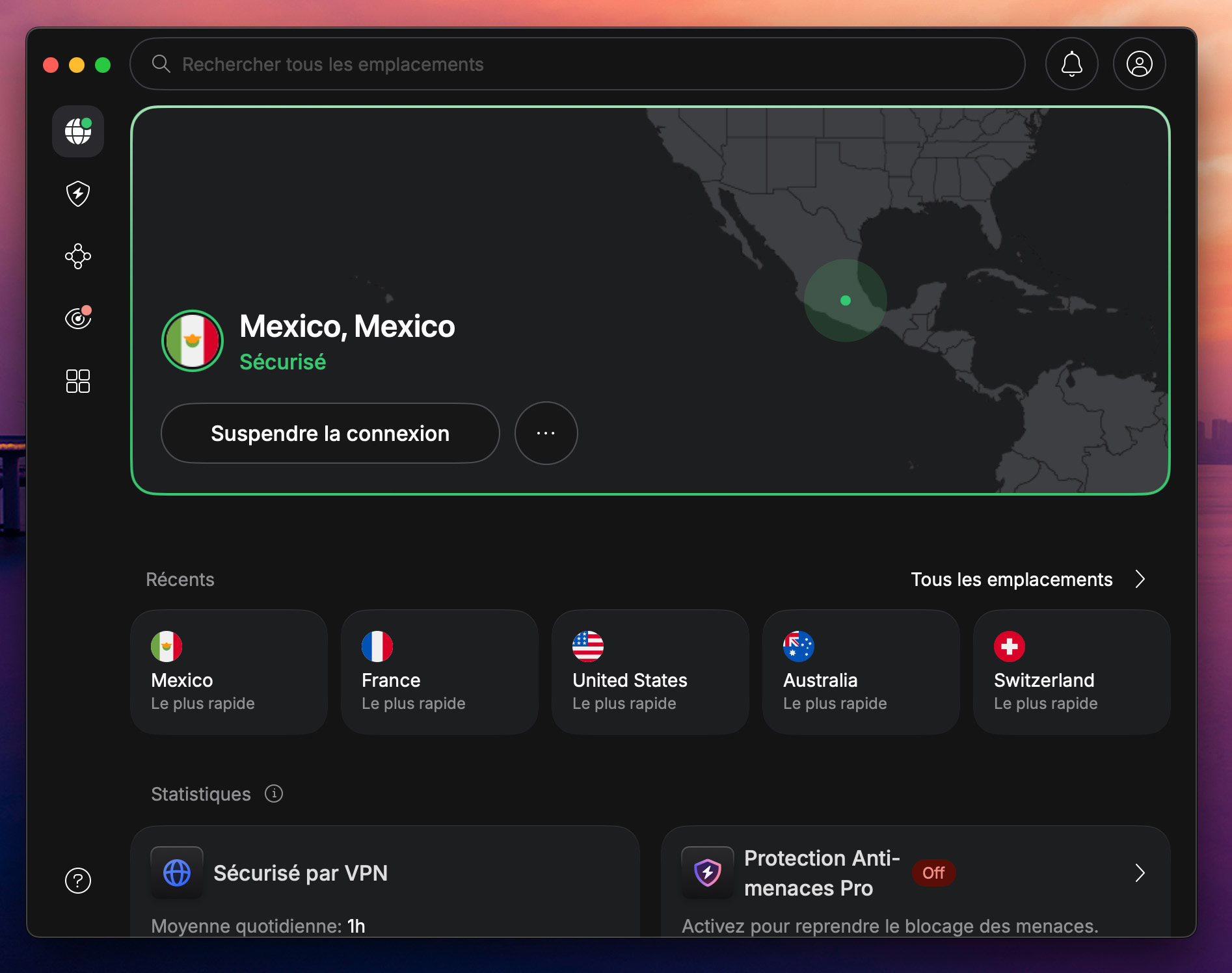Connect to Australia recent location
Viewport: 1232px width, 973px height.
861,673
